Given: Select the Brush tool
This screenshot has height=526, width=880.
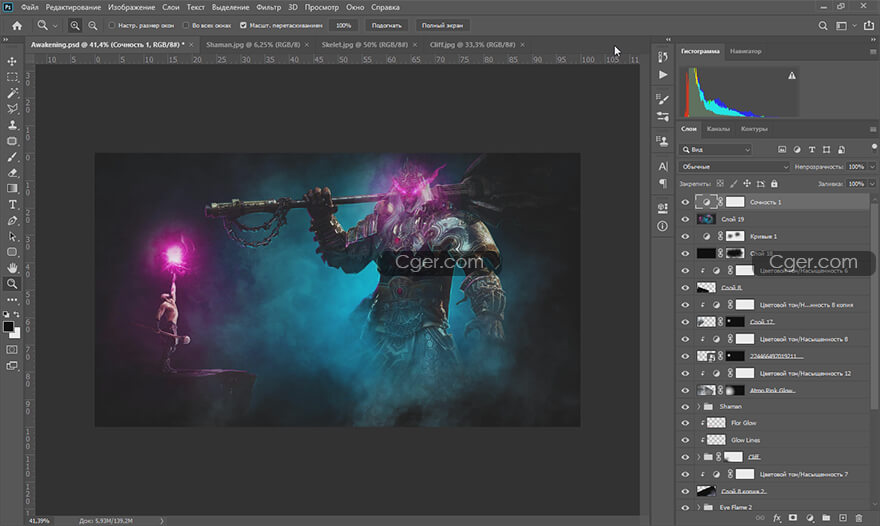Looking at the screenshot, I should pyautogui.click(x=12, y=157).
